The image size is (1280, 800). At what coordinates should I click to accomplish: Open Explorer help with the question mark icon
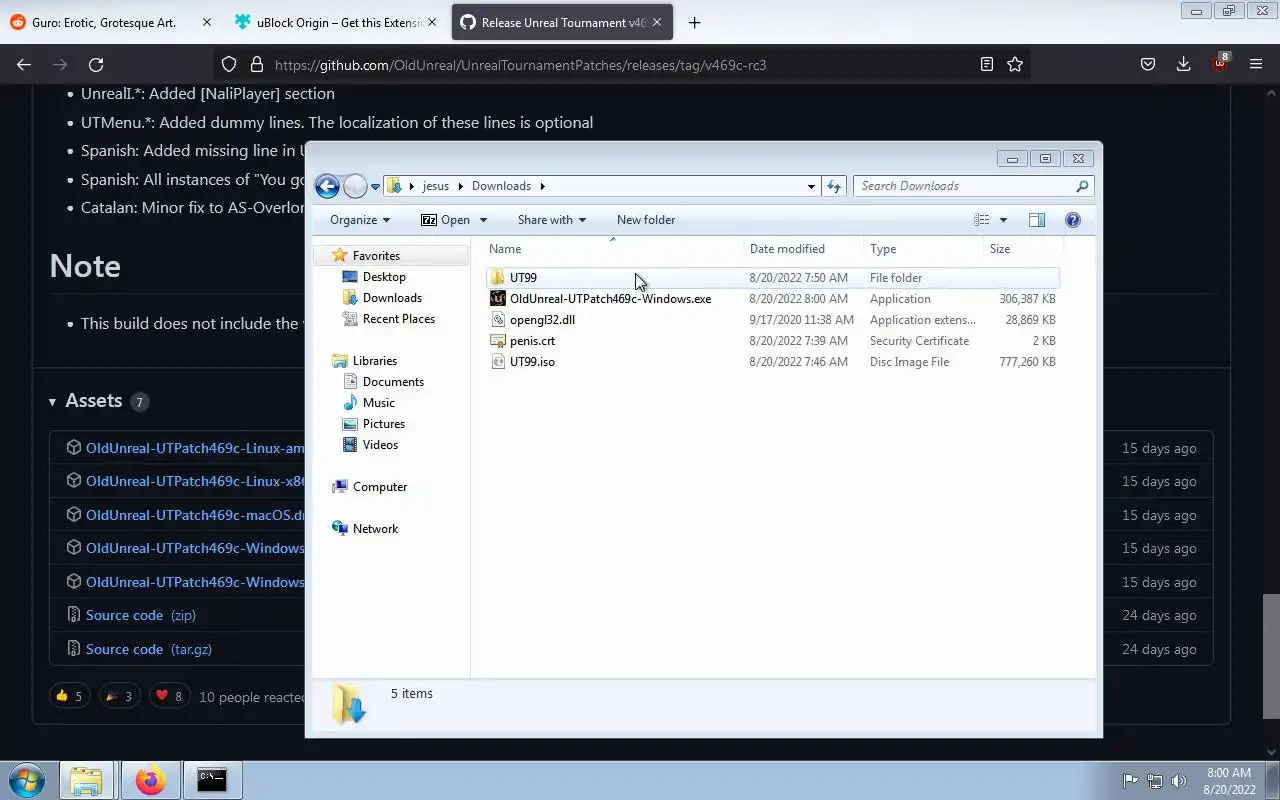[x=1073, y=220]
